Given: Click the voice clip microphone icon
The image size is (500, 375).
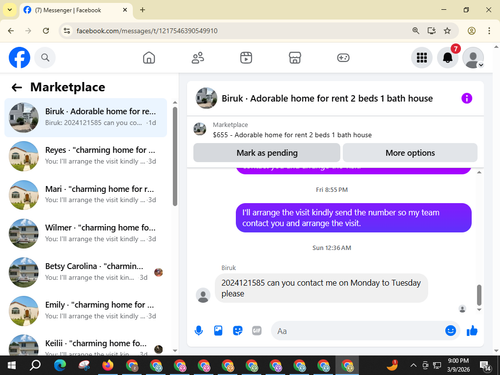Looking at the screenshot, I should tap(199, 331).
